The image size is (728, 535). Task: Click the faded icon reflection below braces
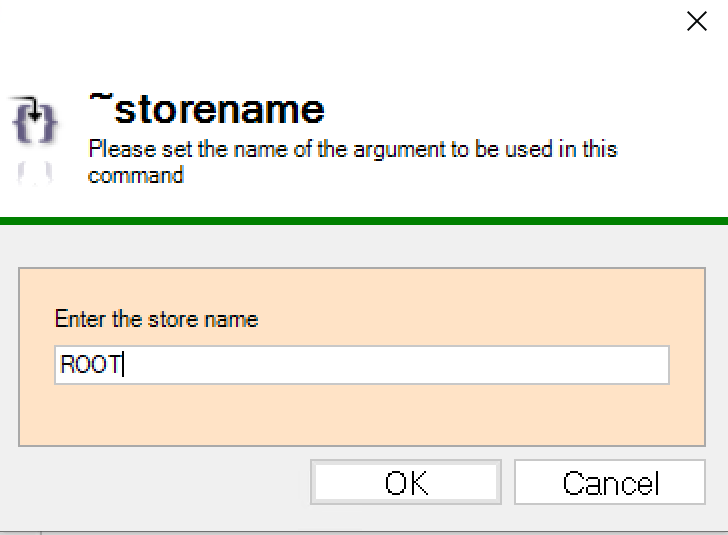[x=35, y=175]
